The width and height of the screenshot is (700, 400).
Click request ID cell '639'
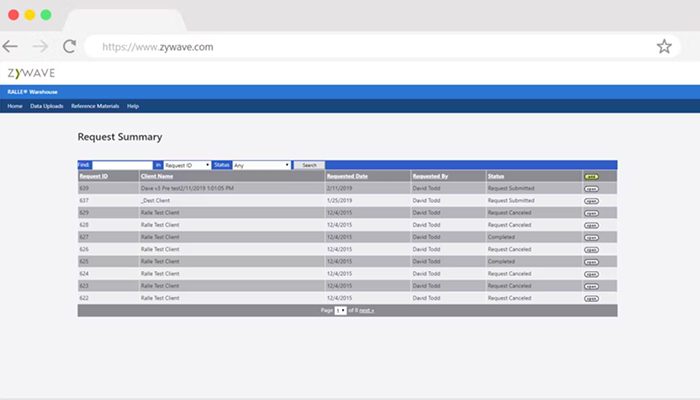[84, 188]
